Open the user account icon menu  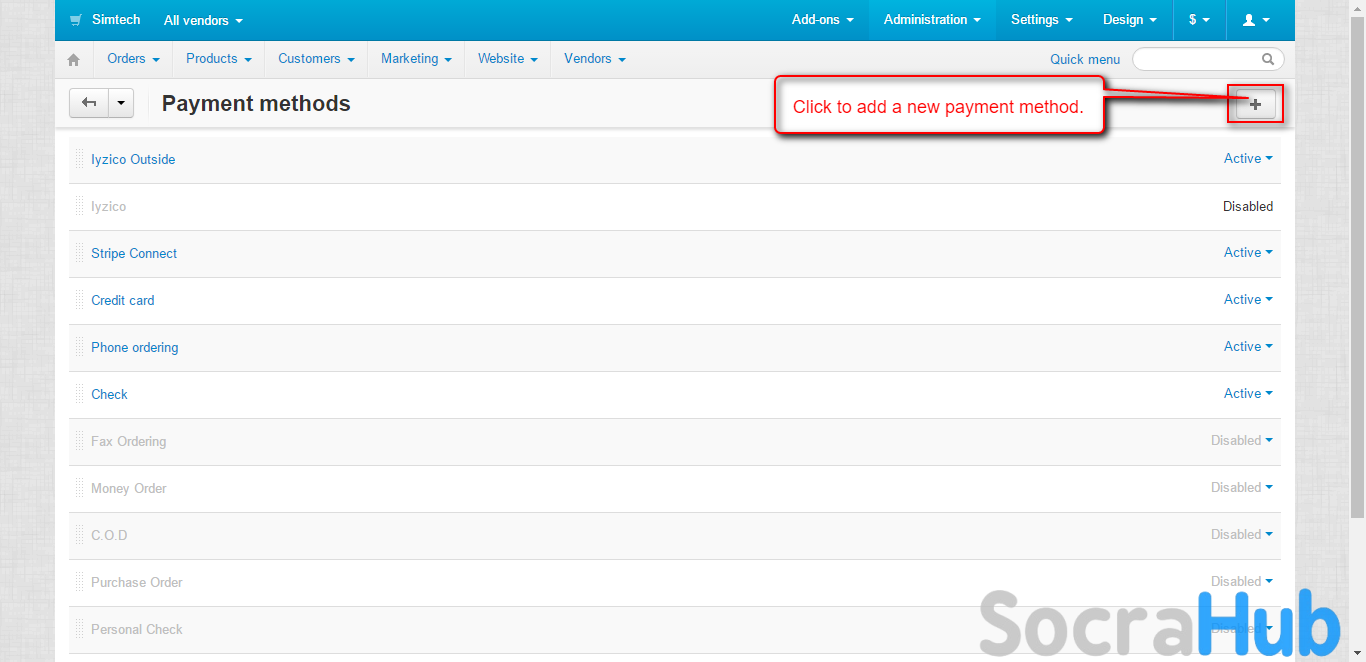click(1255, 20)
